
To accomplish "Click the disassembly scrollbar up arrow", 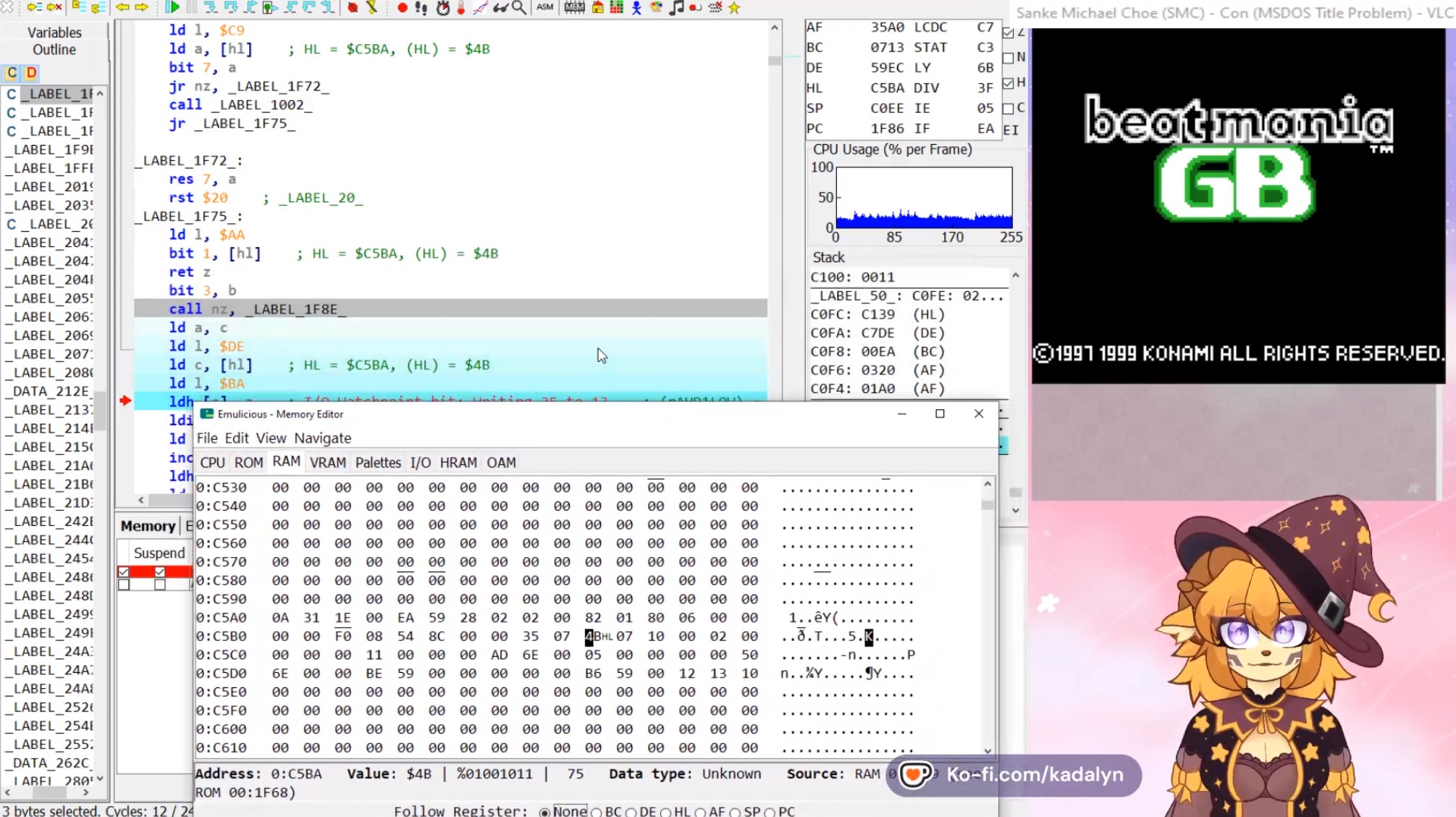I will pos(775,28).
